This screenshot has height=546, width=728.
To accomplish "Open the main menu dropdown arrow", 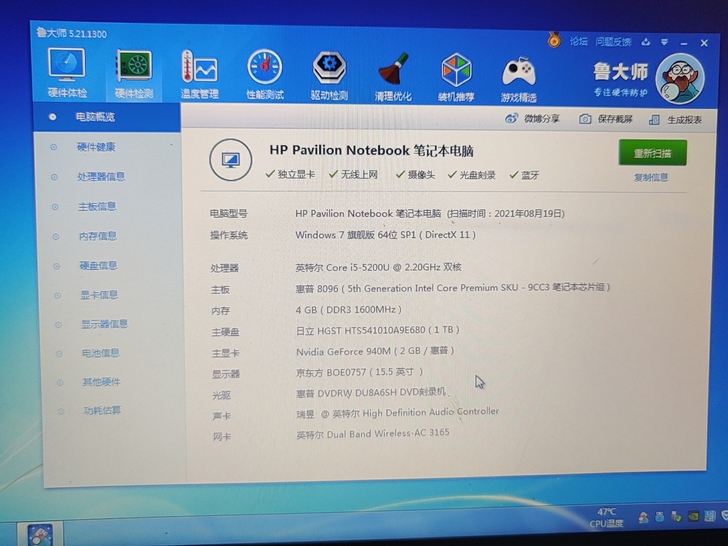I will (x=664, y=42).
